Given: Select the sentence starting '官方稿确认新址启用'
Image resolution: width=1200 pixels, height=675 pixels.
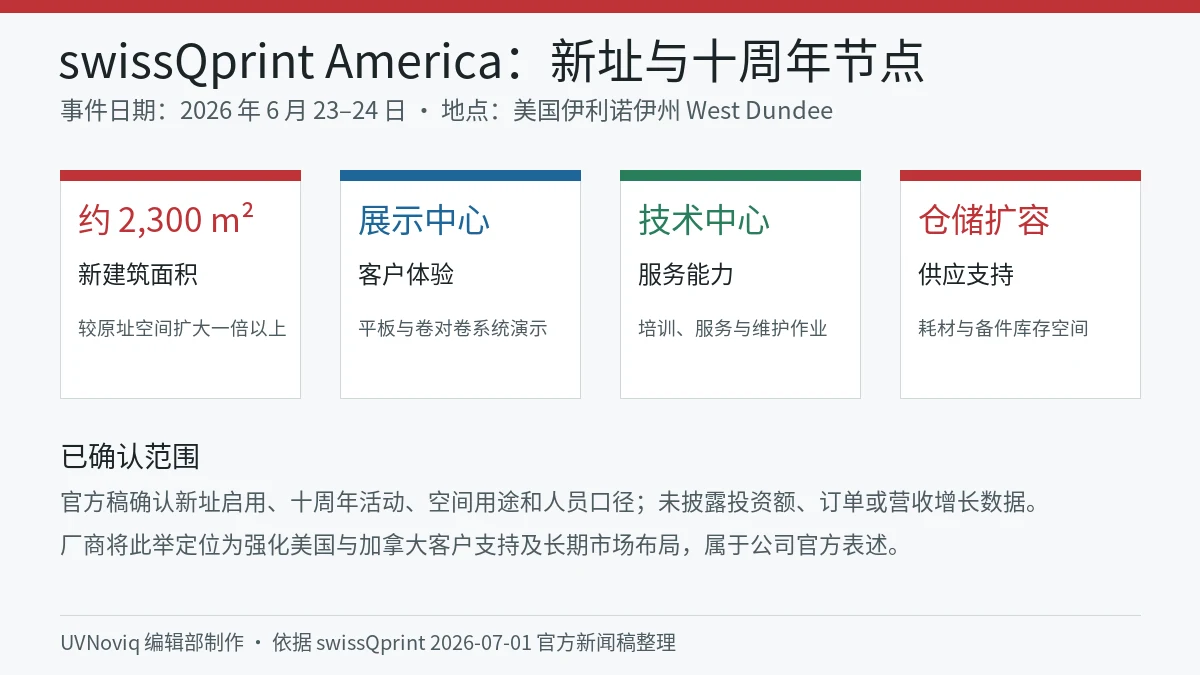Looking at the screenshot, I should tap(550, 502).
